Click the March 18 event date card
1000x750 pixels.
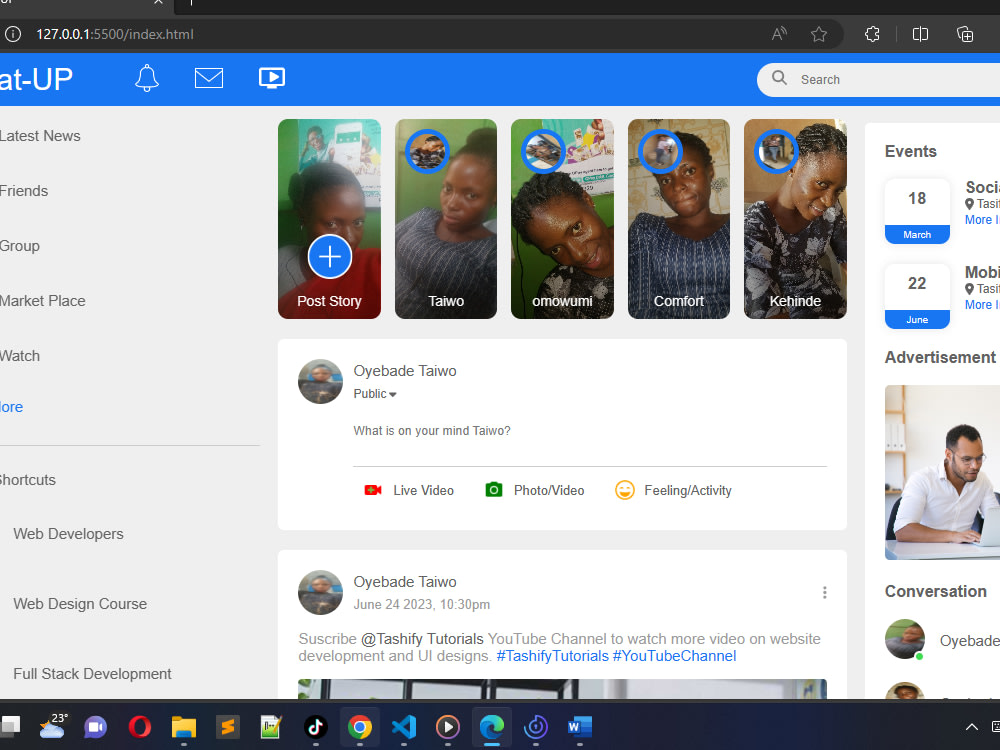[x=917, y=211]
